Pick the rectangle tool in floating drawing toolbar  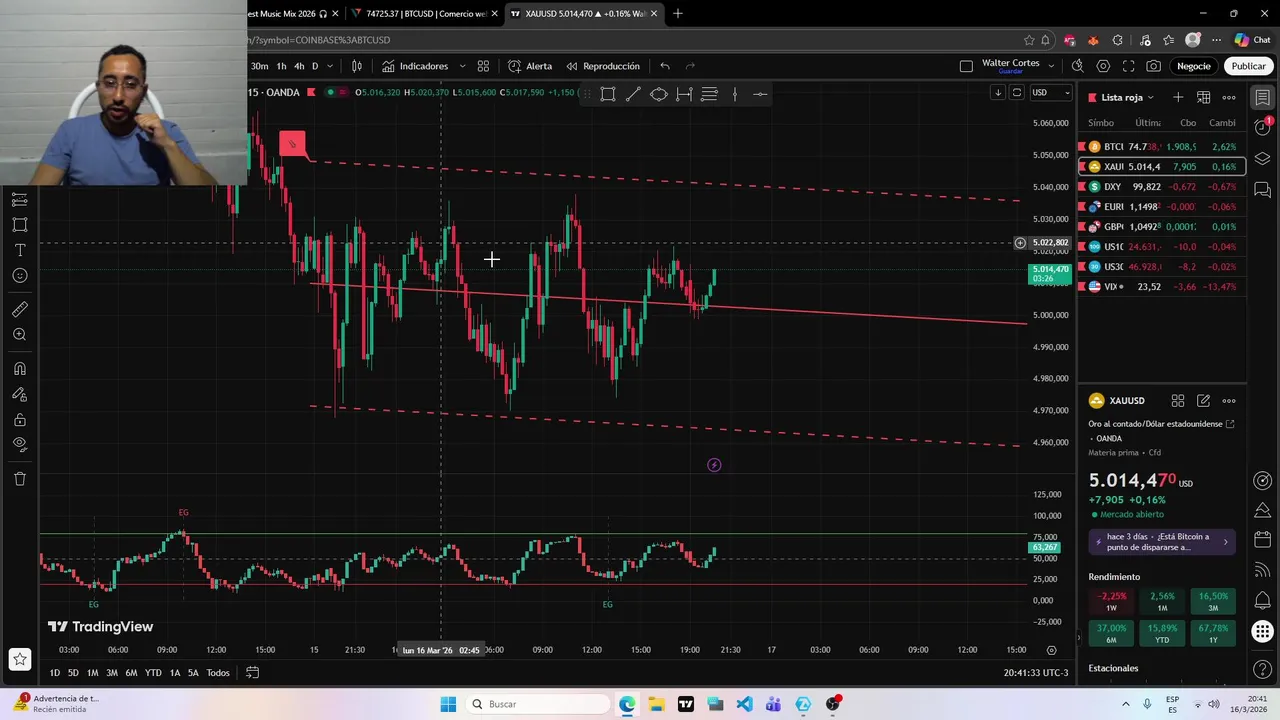[608, 94]
